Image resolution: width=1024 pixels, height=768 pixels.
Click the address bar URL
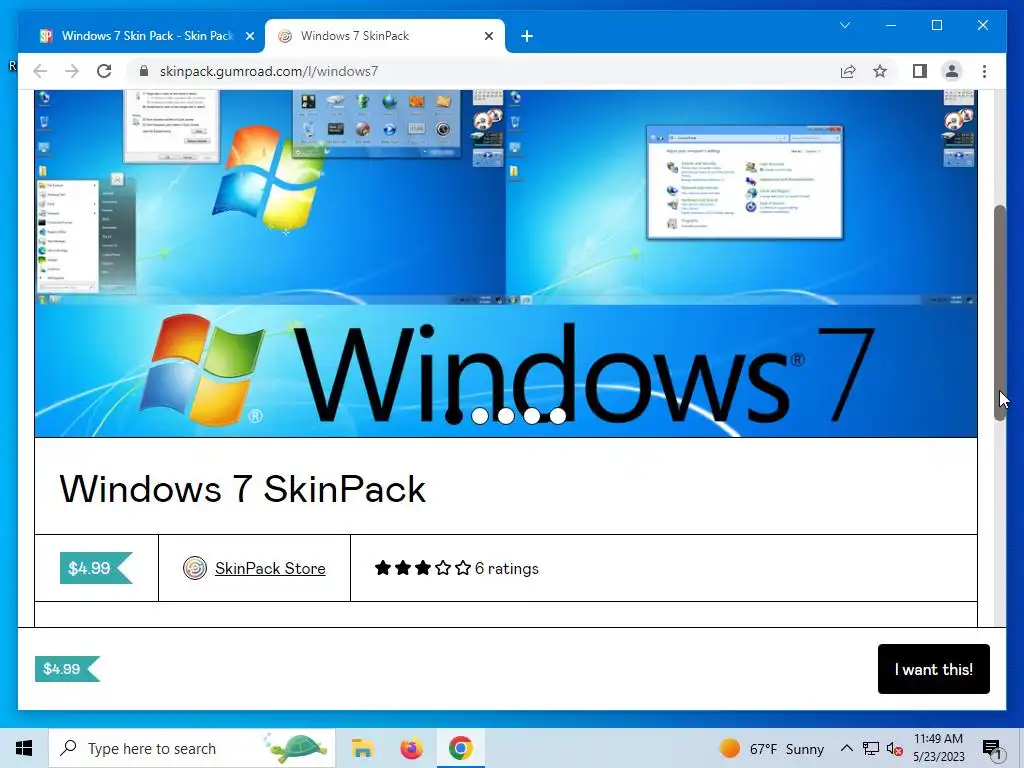click(x=269, y=71)
